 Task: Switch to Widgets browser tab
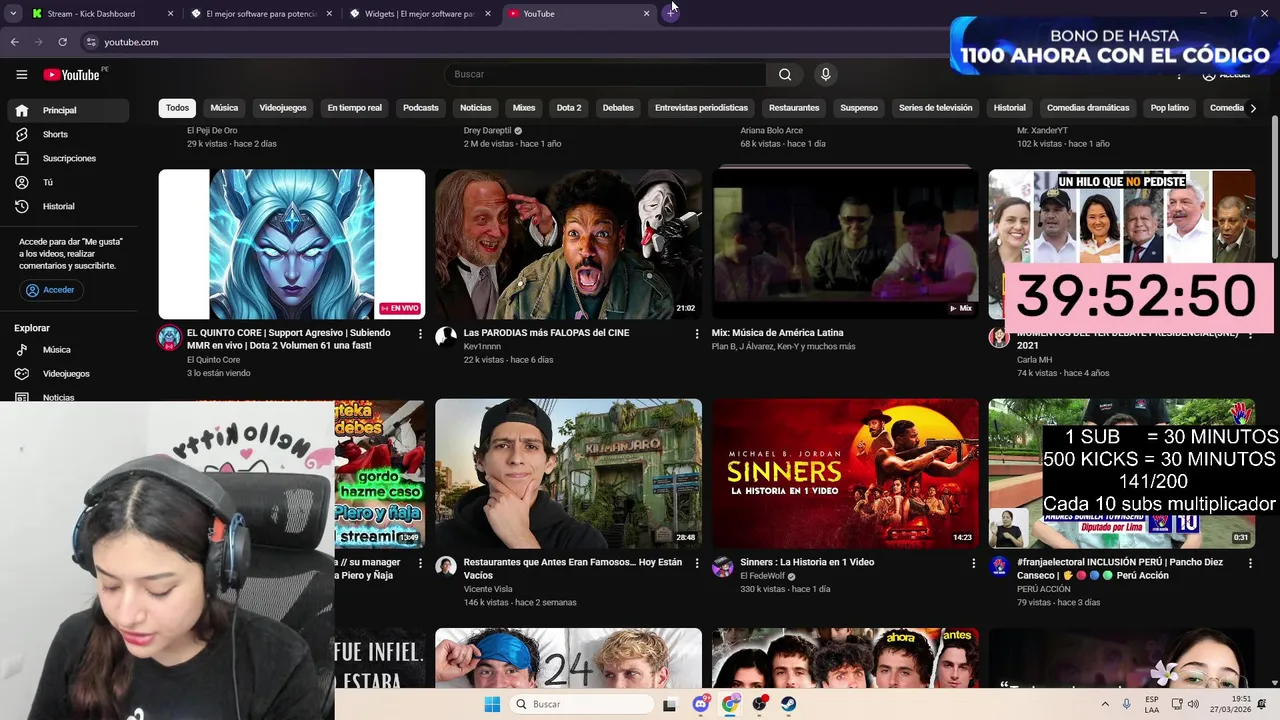[x=420, y=14]
